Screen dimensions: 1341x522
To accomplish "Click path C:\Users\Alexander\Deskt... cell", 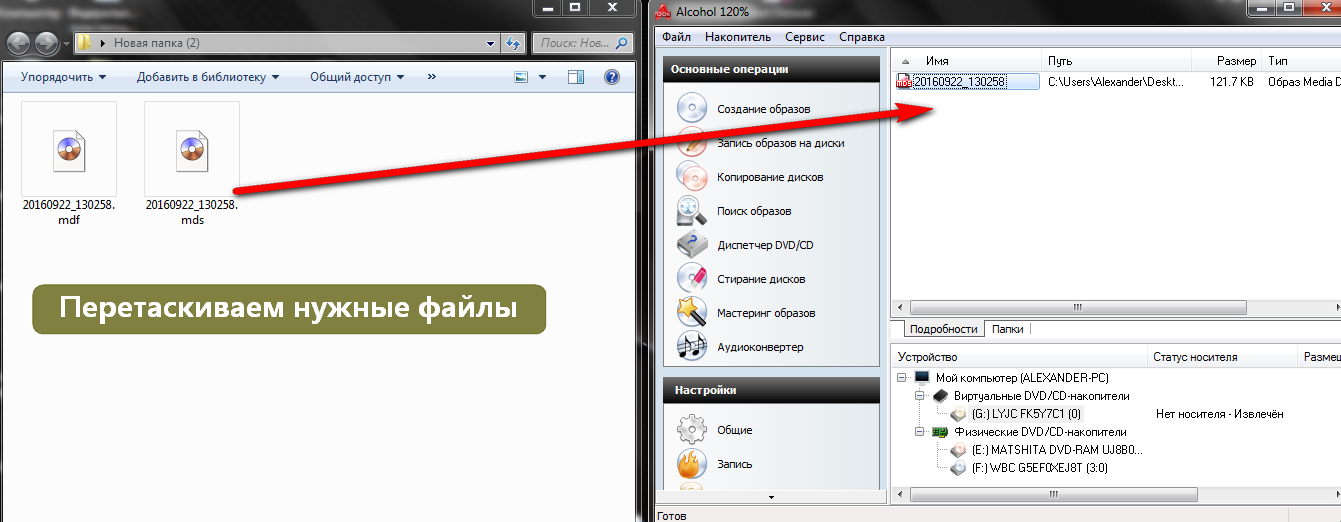I will [1115, 82].
